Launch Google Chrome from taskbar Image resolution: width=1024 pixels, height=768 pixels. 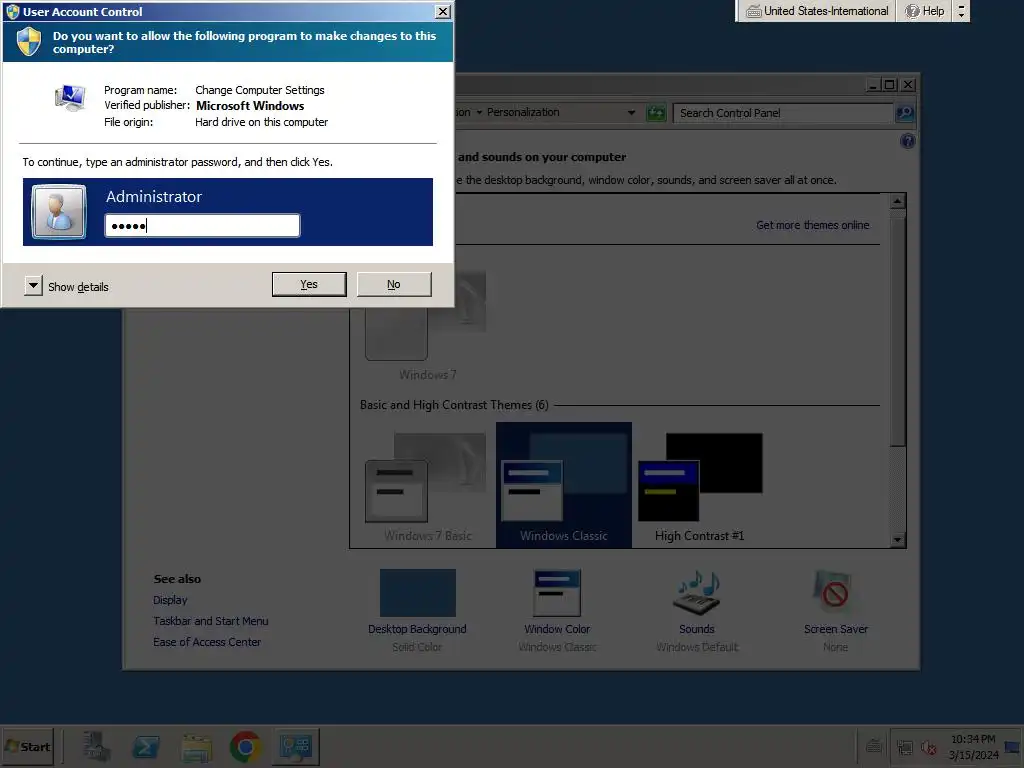246,746
